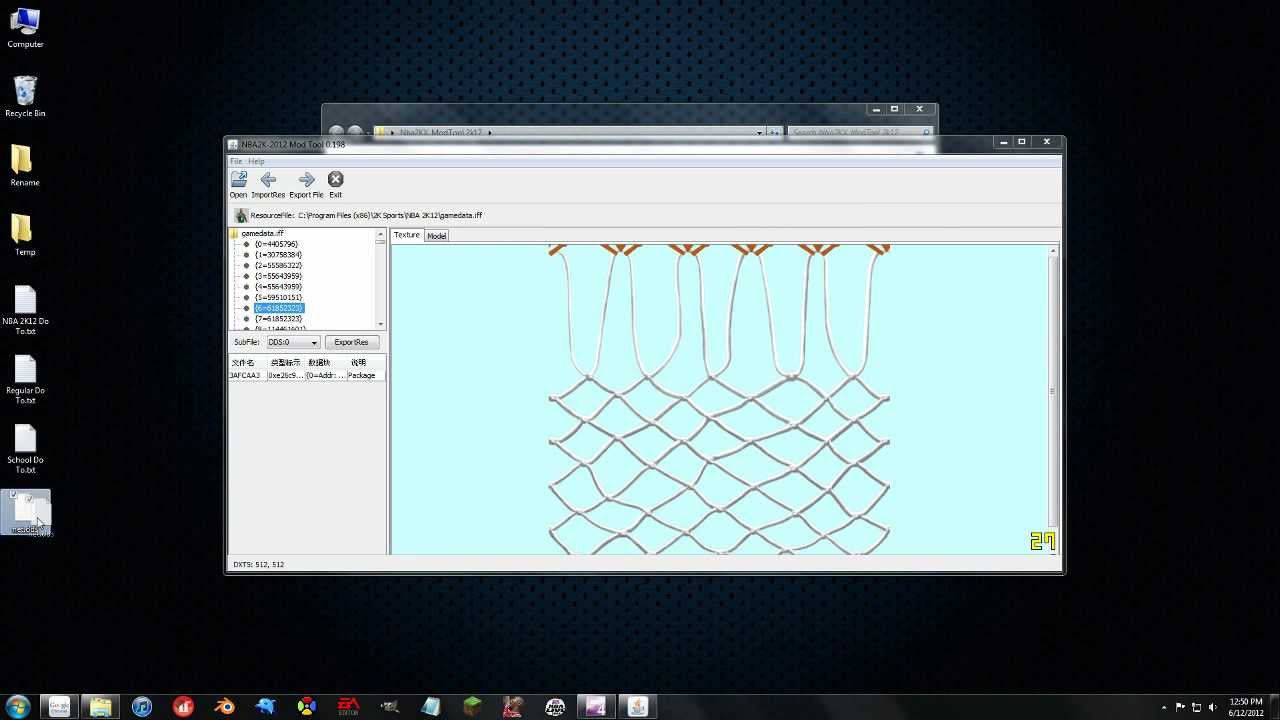Click the blue dolphin taskbar icon
The width and height of the screenshot is (1280, 720).
coord(266,707)
